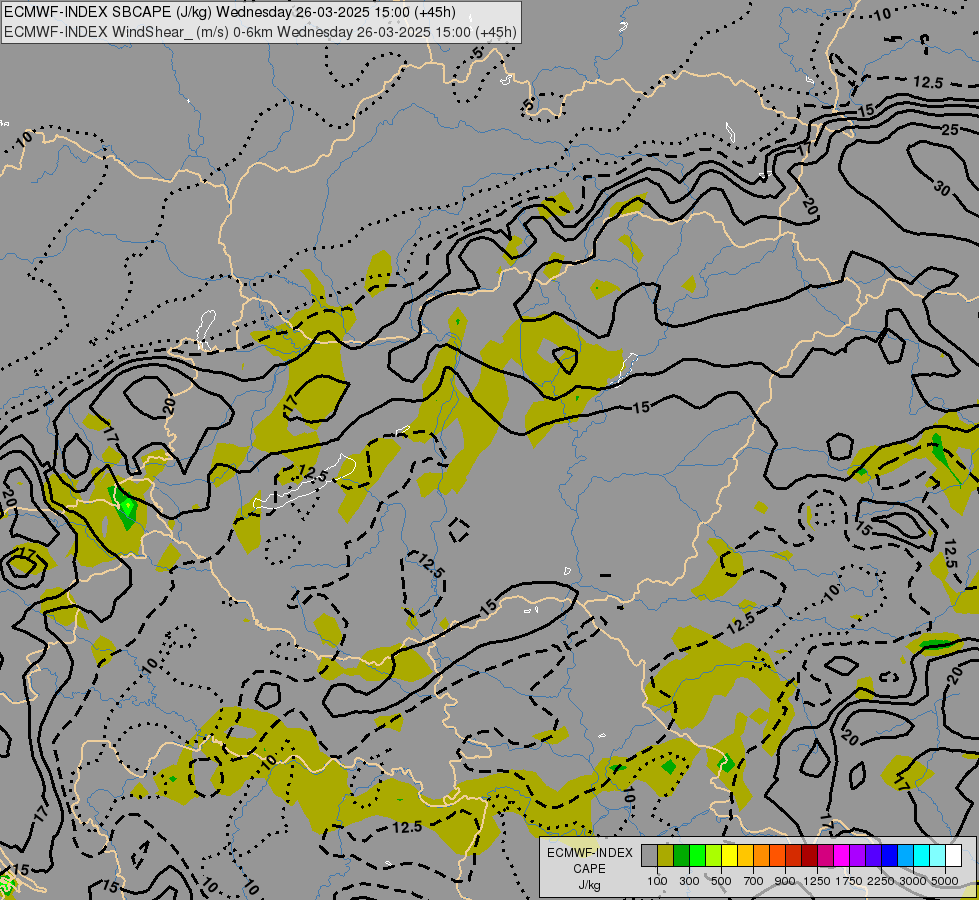Click the '1250' legend scale value
This screenshot has height=900, width=979.
817,881
